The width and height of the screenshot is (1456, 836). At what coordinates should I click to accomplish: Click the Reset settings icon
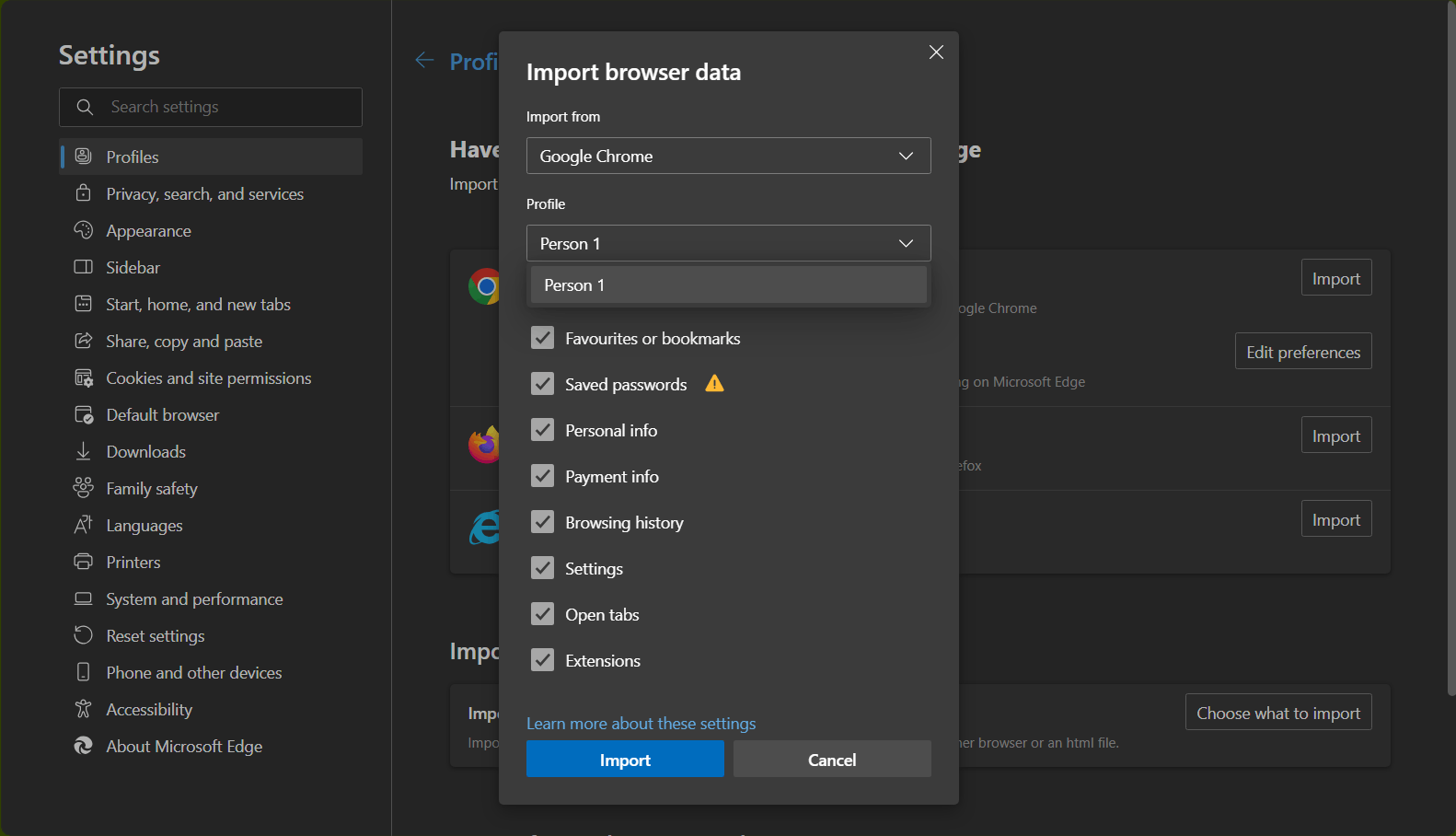pos(83,635)
